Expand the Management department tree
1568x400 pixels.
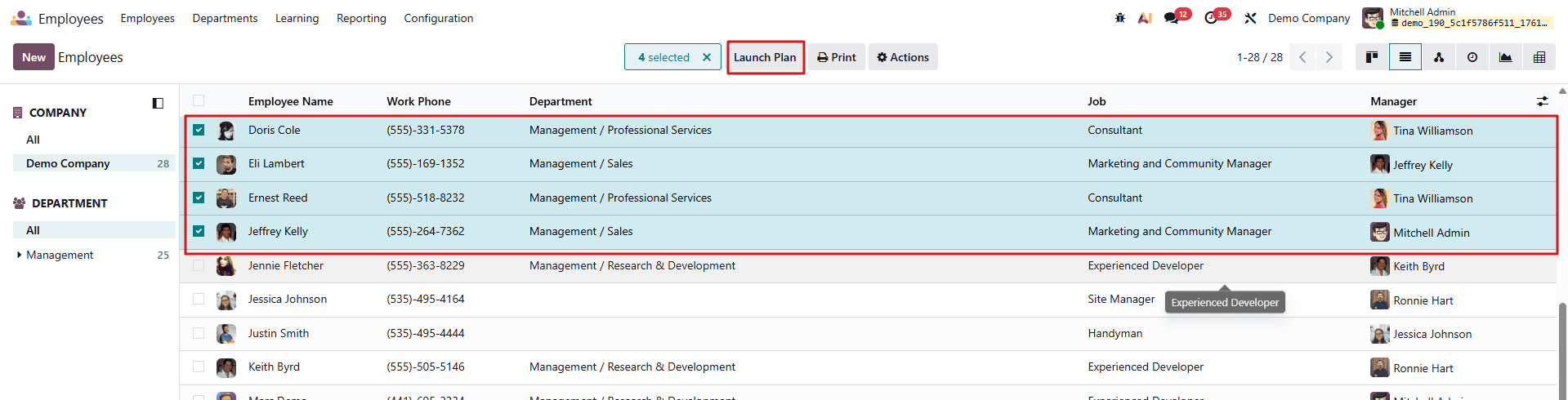[19, 255]
